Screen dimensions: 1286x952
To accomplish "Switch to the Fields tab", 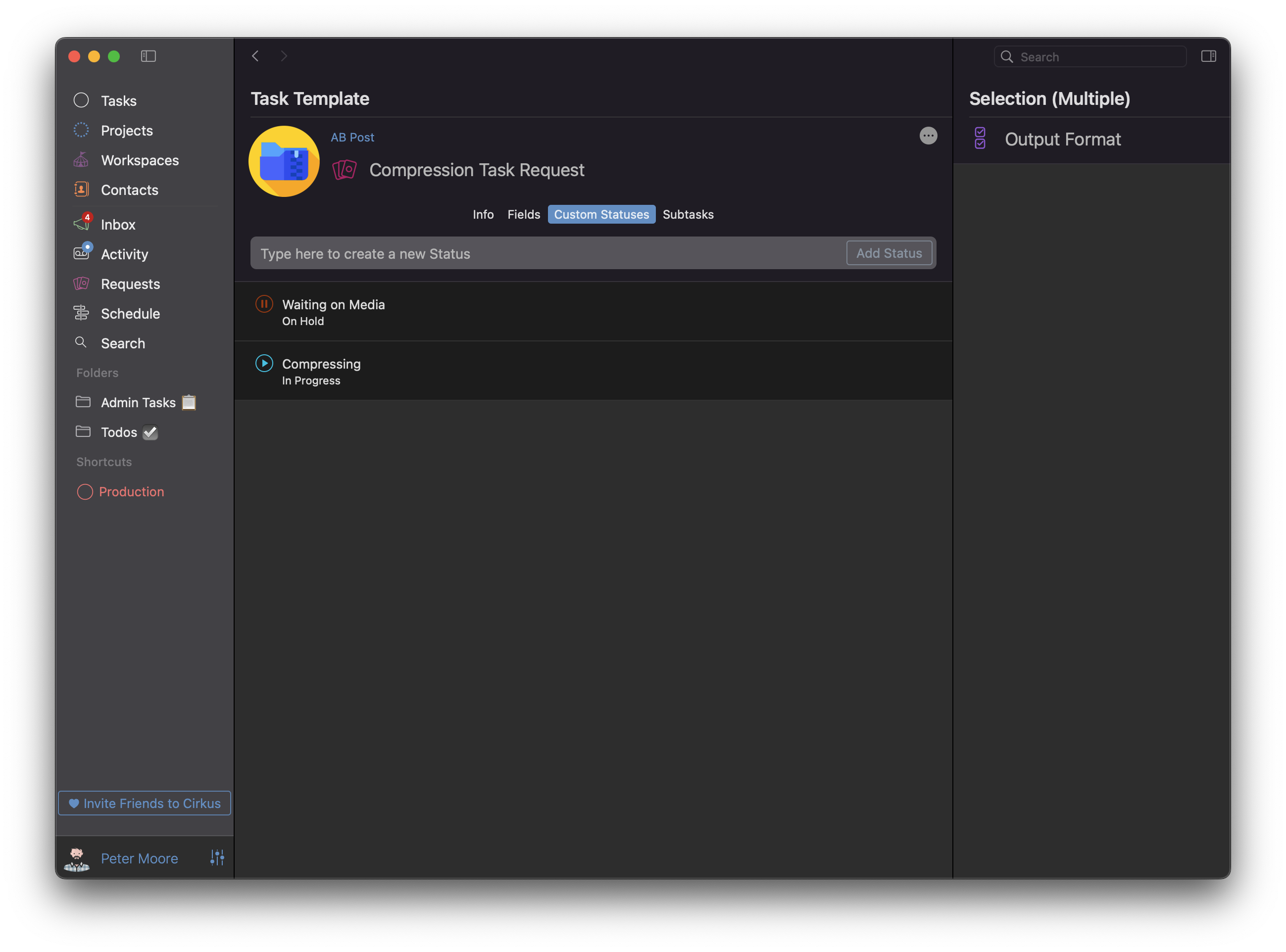I will (523, 214).
